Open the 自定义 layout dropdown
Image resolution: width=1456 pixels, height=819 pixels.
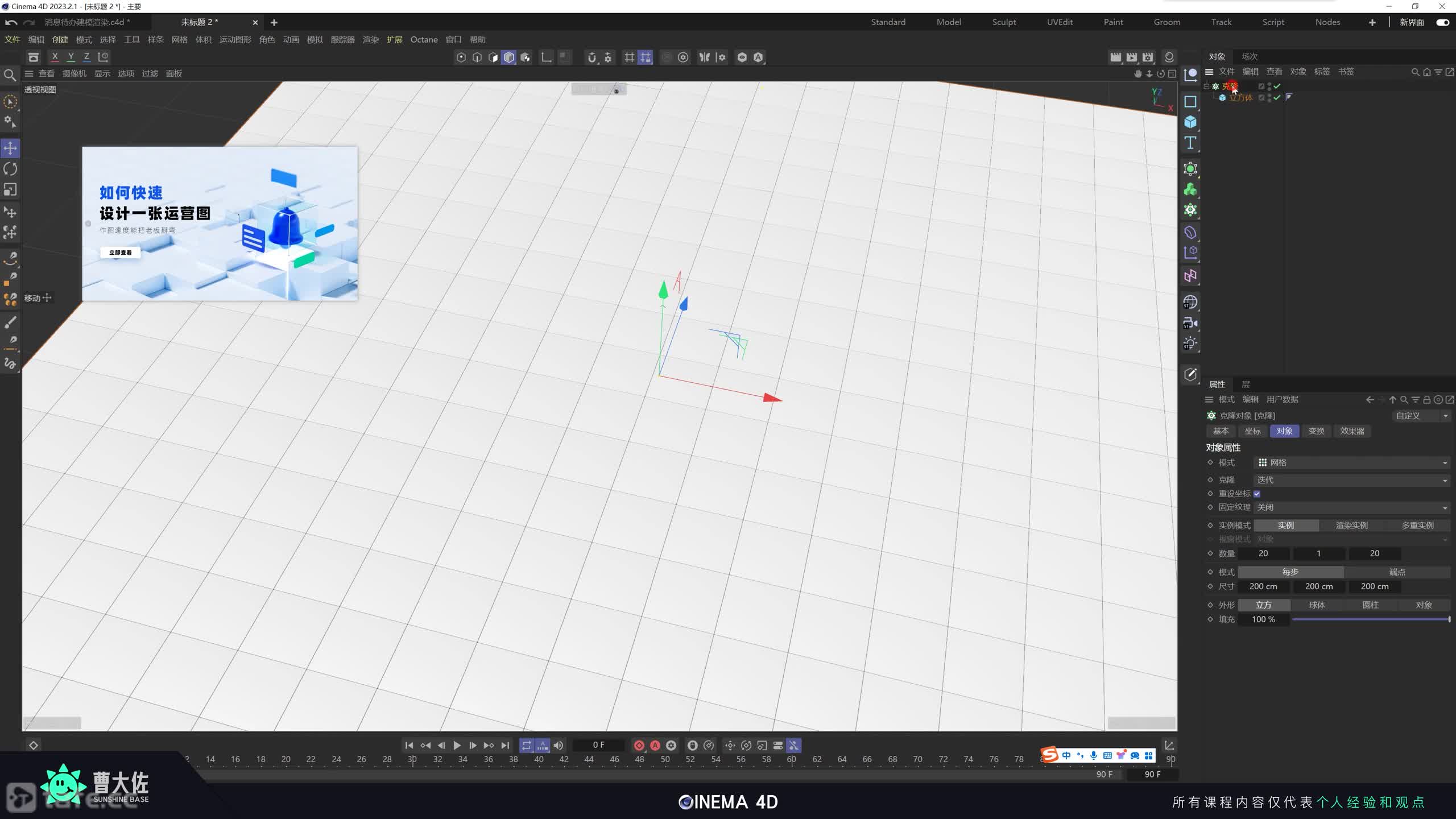click(x=1420, y=416)
